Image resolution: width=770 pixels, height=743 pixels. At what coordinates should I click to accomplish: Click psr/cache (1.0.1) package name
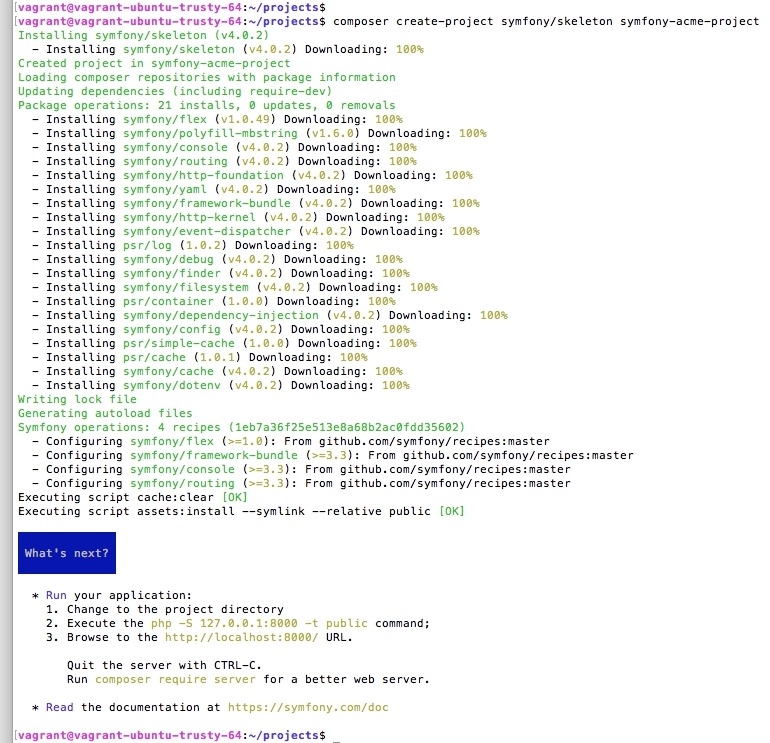(154, 358)
